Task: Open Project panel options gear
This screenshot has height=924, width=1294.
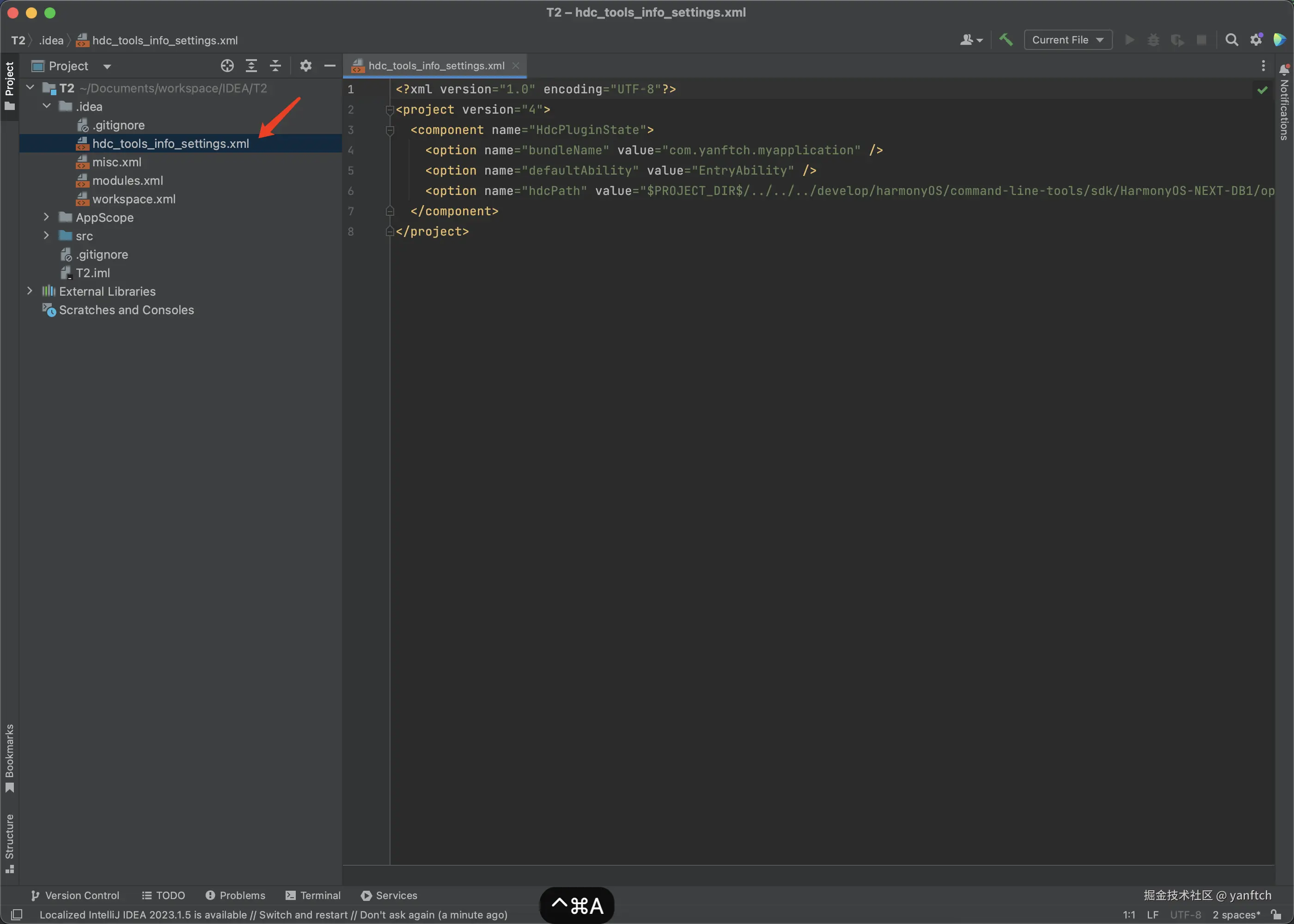Action: 305,66
